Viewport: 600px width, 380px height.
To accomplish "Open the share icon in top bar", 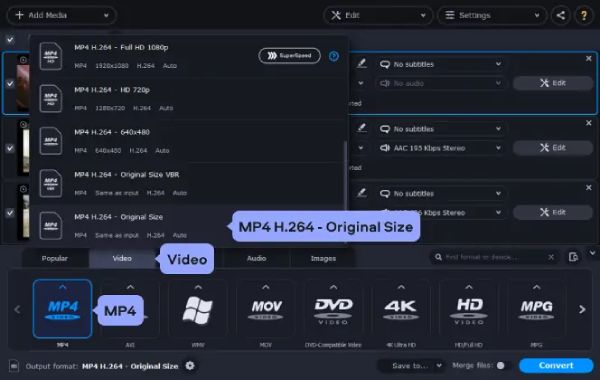I will click(561, 15).
